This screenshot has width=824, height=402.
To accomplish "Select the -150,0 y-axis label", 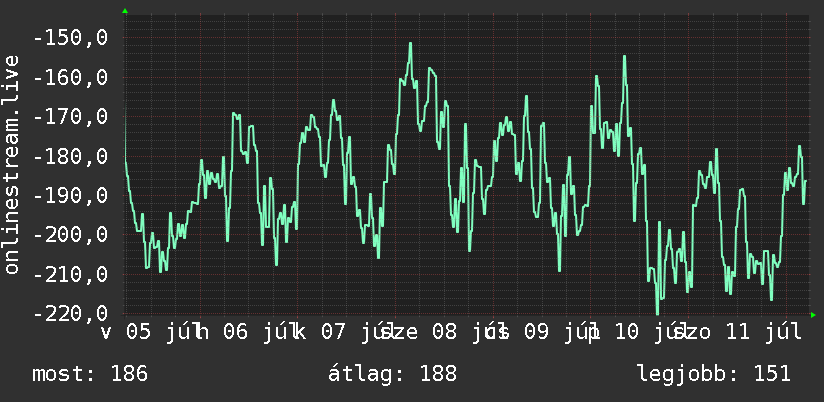I will [x=70, y=38].
